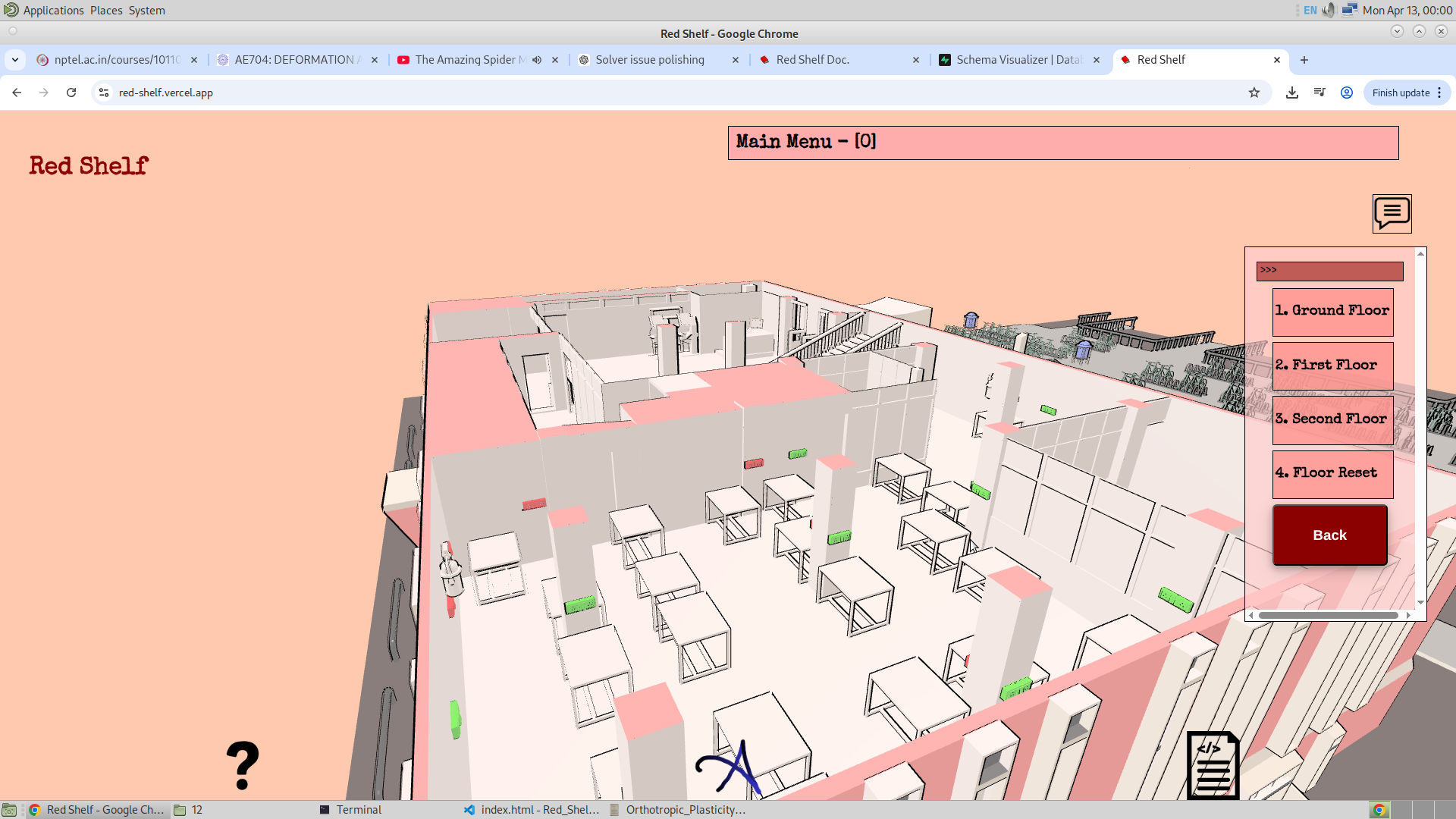
Task: View site information icon in address bar
Action: pyautogui.click(x=104, y=93)
